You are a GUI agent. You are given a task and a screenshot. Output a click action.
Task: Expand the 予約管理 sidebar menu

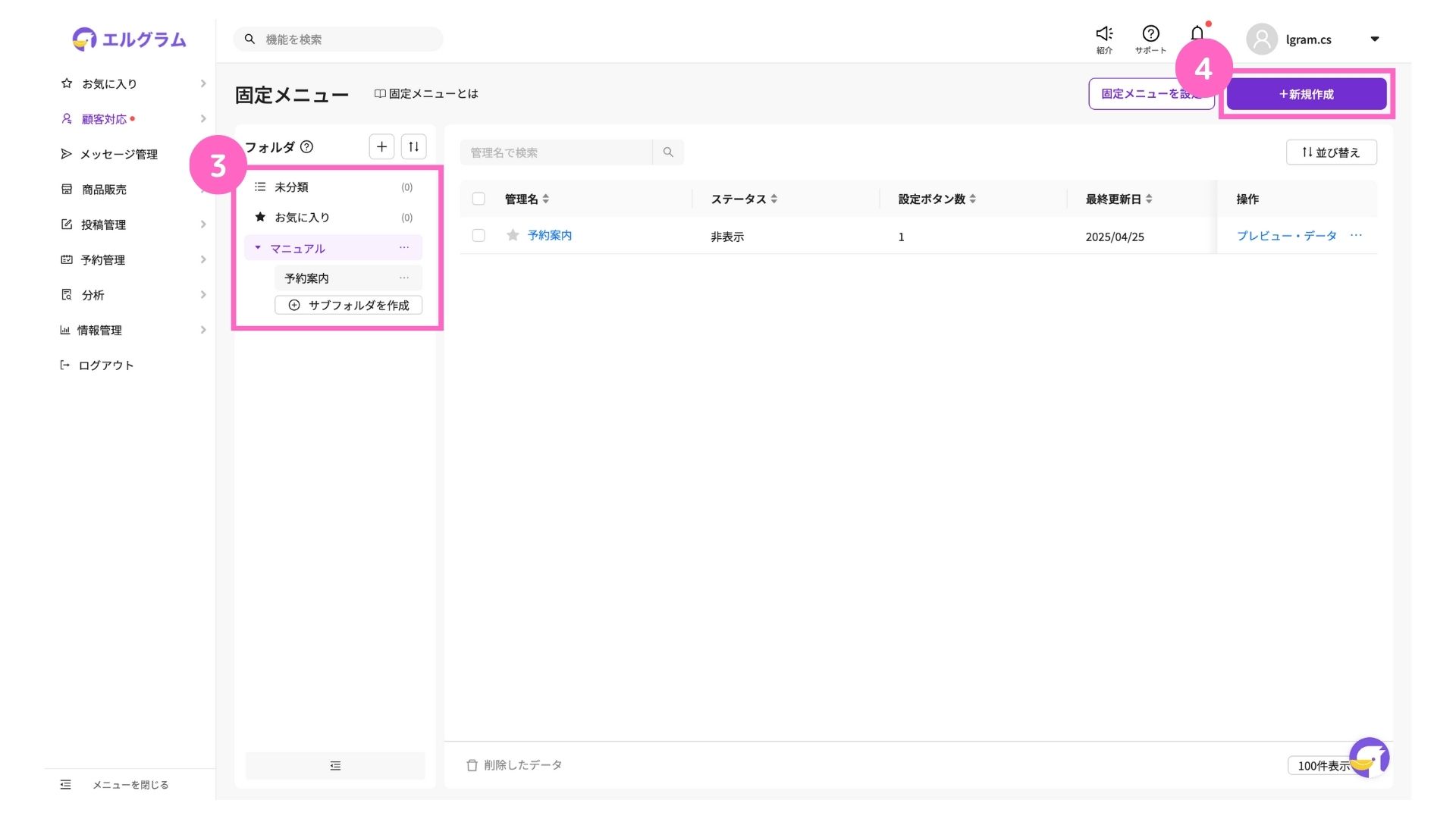click(x=103, y=259)
